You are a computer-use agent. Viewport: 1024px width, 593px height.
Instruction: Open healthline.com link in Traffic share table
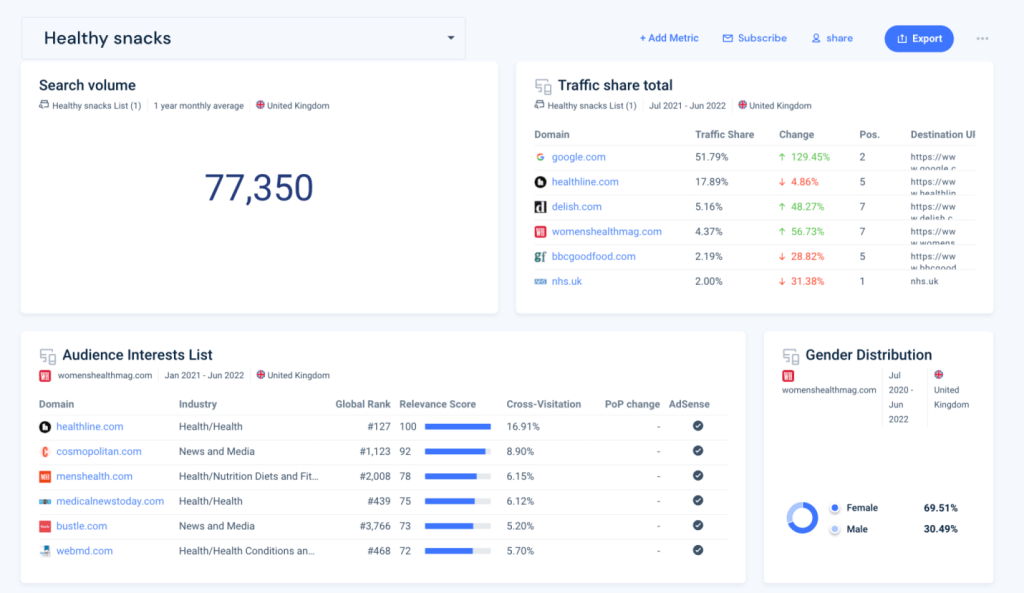pos(585,182)
